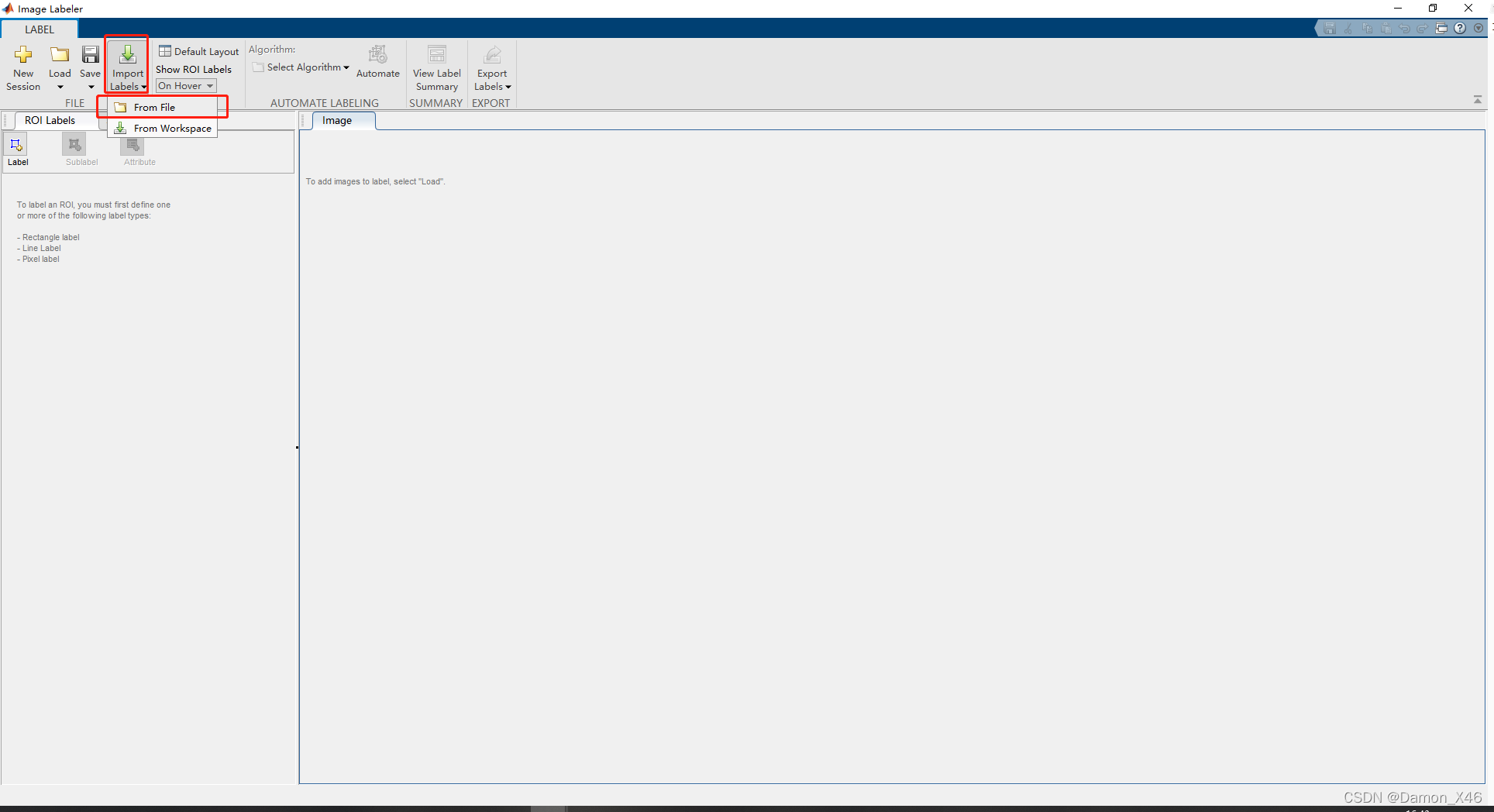The image size is (1494, 812).
Task: Open the On Hover combo box
Action: [186, 86]
